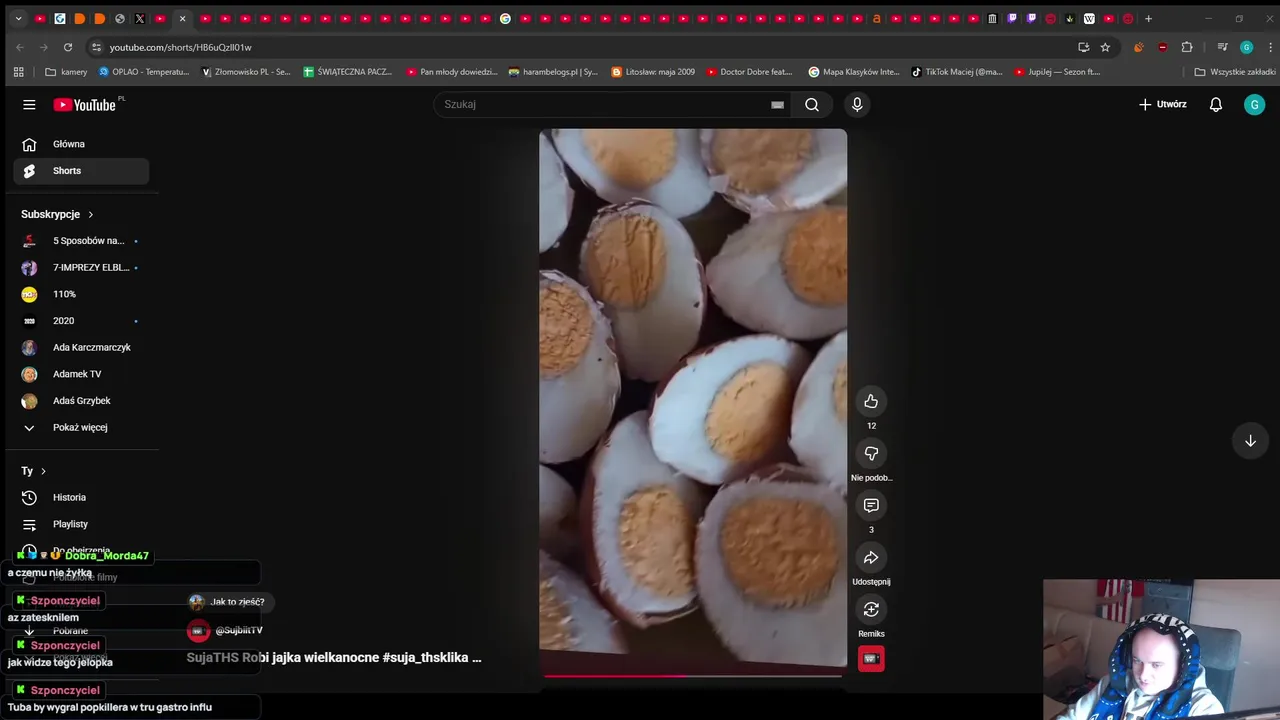Expand the SujaTHS short title description
The image size is (1280, 720).
point(334,658)
